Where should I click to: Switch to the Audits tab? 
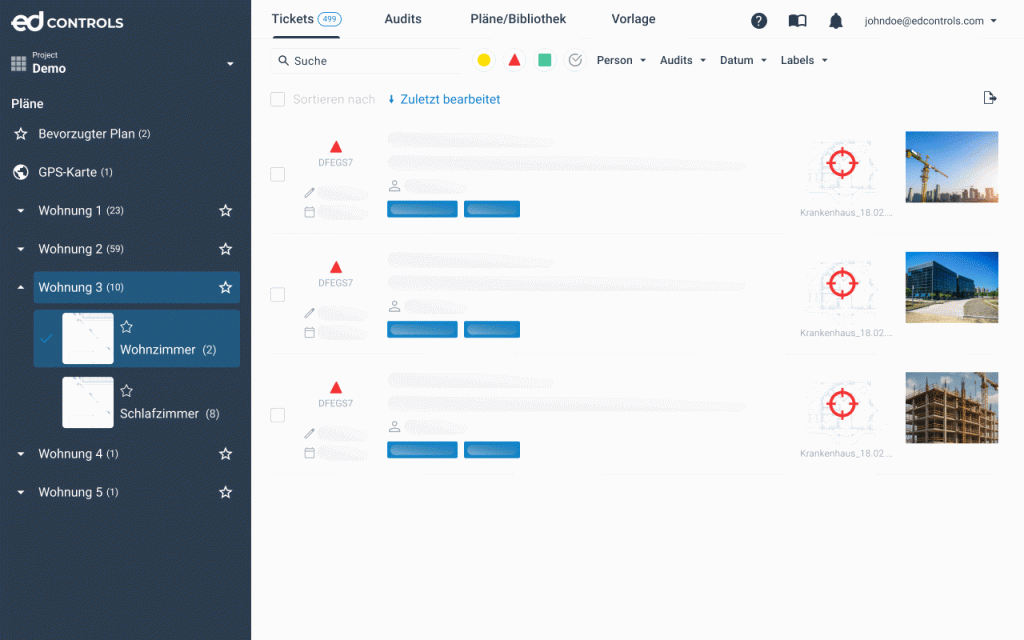pos(403,19)
